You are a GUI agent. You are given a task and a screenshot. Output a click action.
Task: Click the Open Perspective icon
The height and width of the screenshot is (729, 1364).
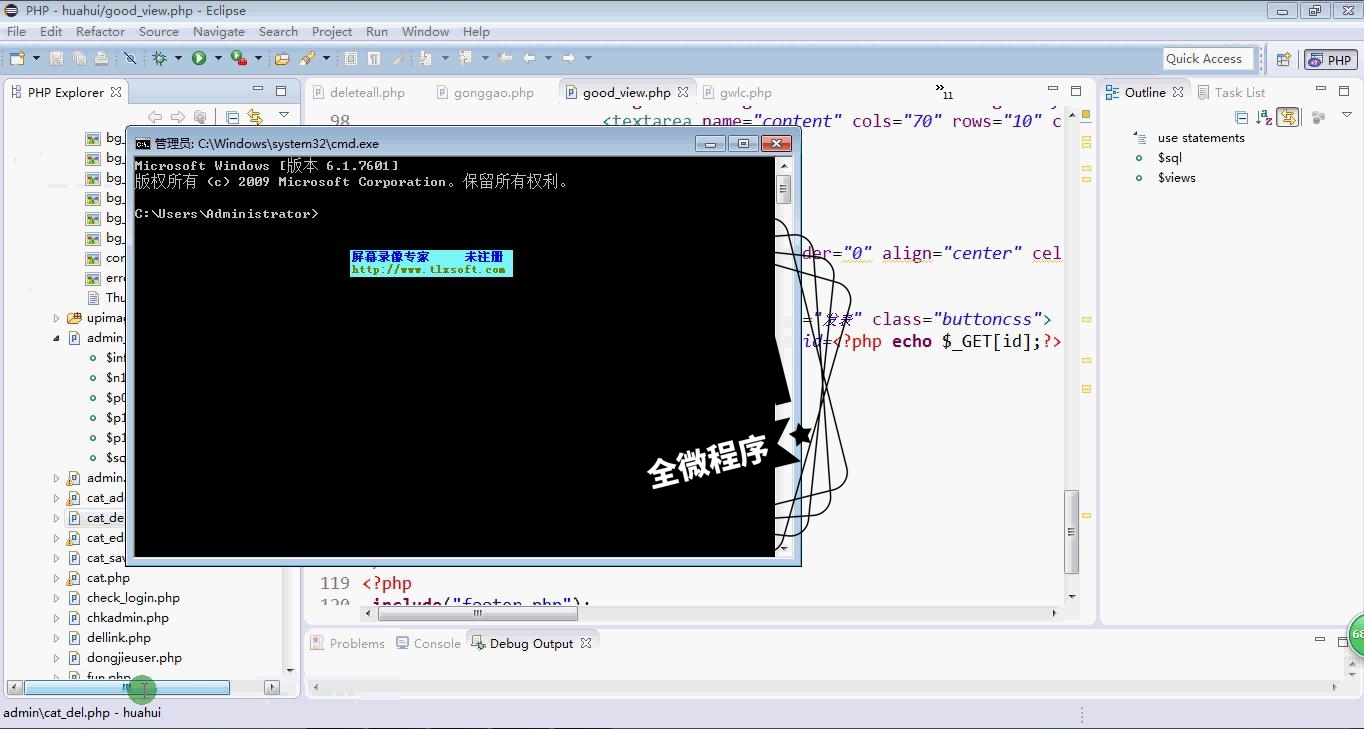click(1284, 60)
